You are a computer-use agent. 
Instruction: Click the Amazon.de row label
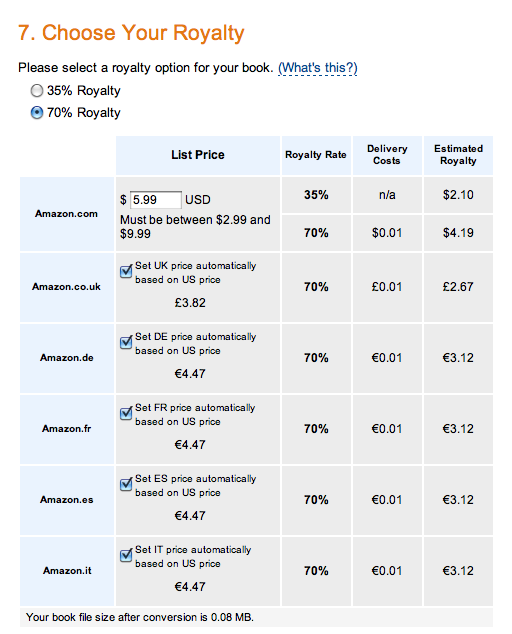[67, 358]
